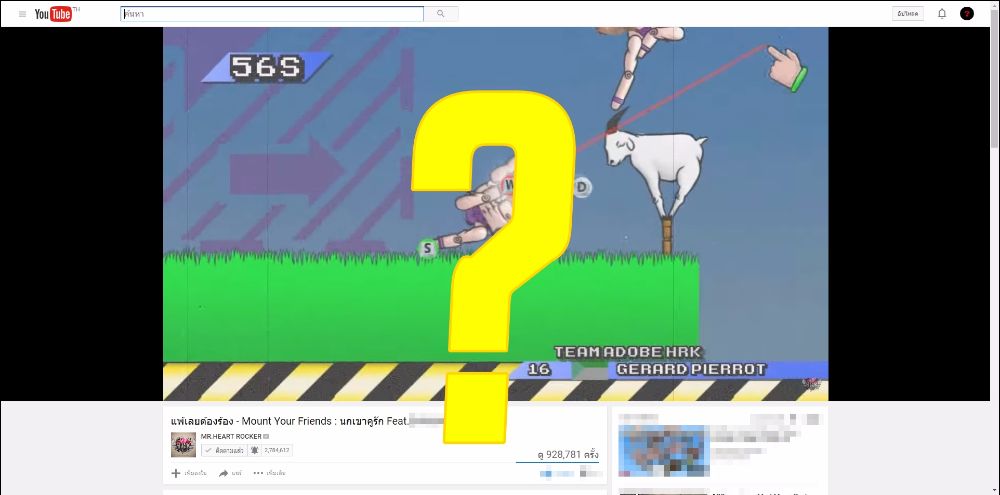Click the MR.HEART ROCKER channel avatar

tap(182, 445)
